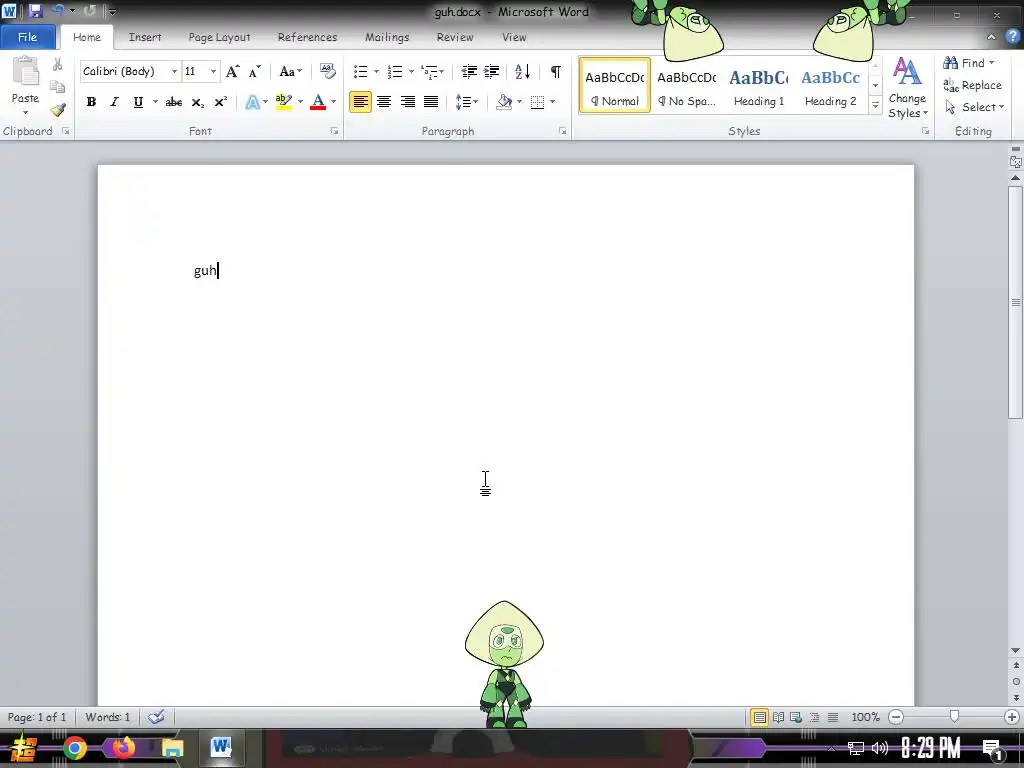
Task: Open Line Spacing dropdown
Action: (467, 102)
